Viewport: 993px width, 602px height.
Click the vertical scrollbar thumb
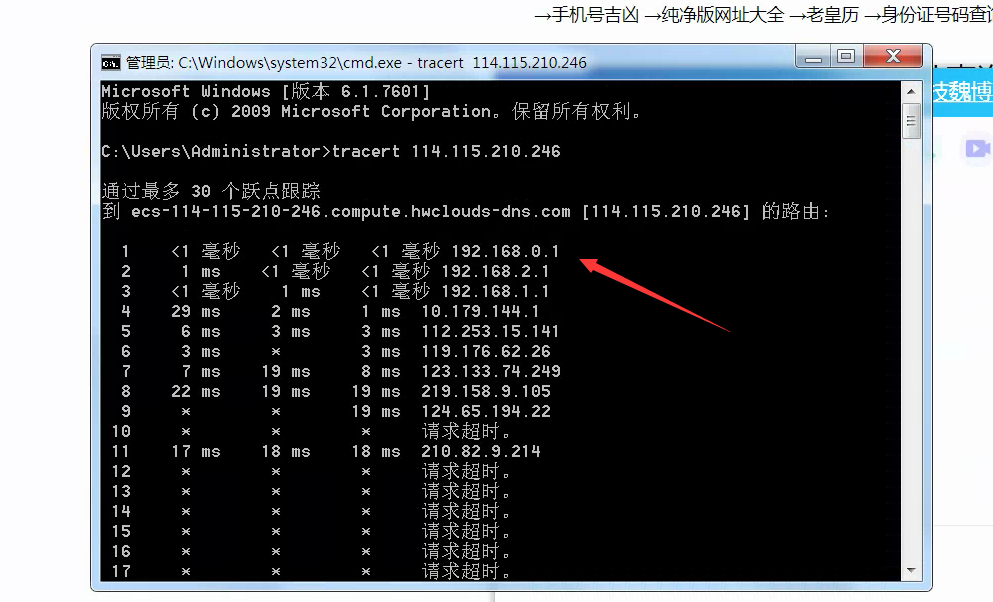[911, 120]
